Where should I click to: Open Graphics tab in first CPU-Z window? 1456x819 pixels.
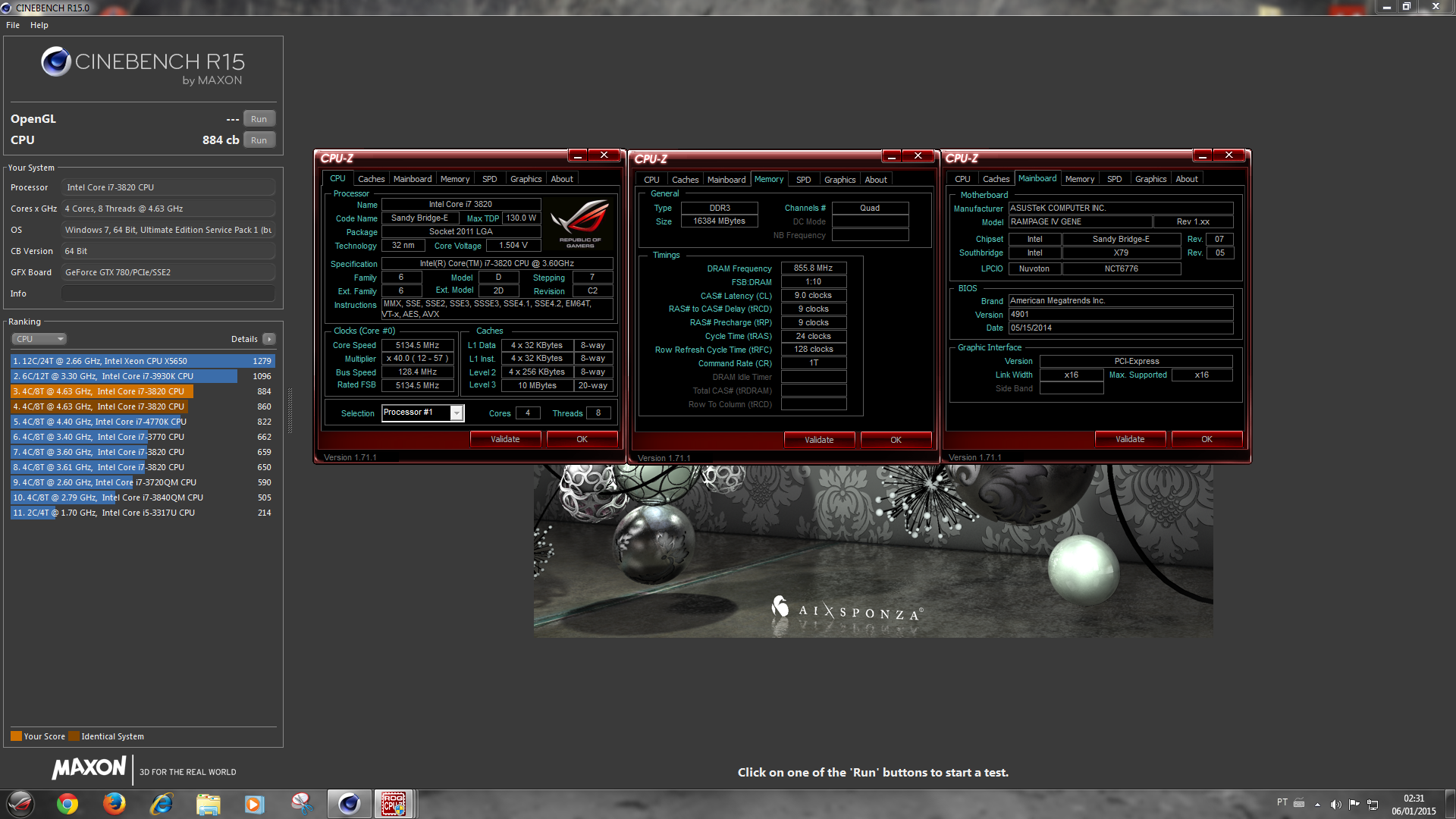tap(526, 179)
